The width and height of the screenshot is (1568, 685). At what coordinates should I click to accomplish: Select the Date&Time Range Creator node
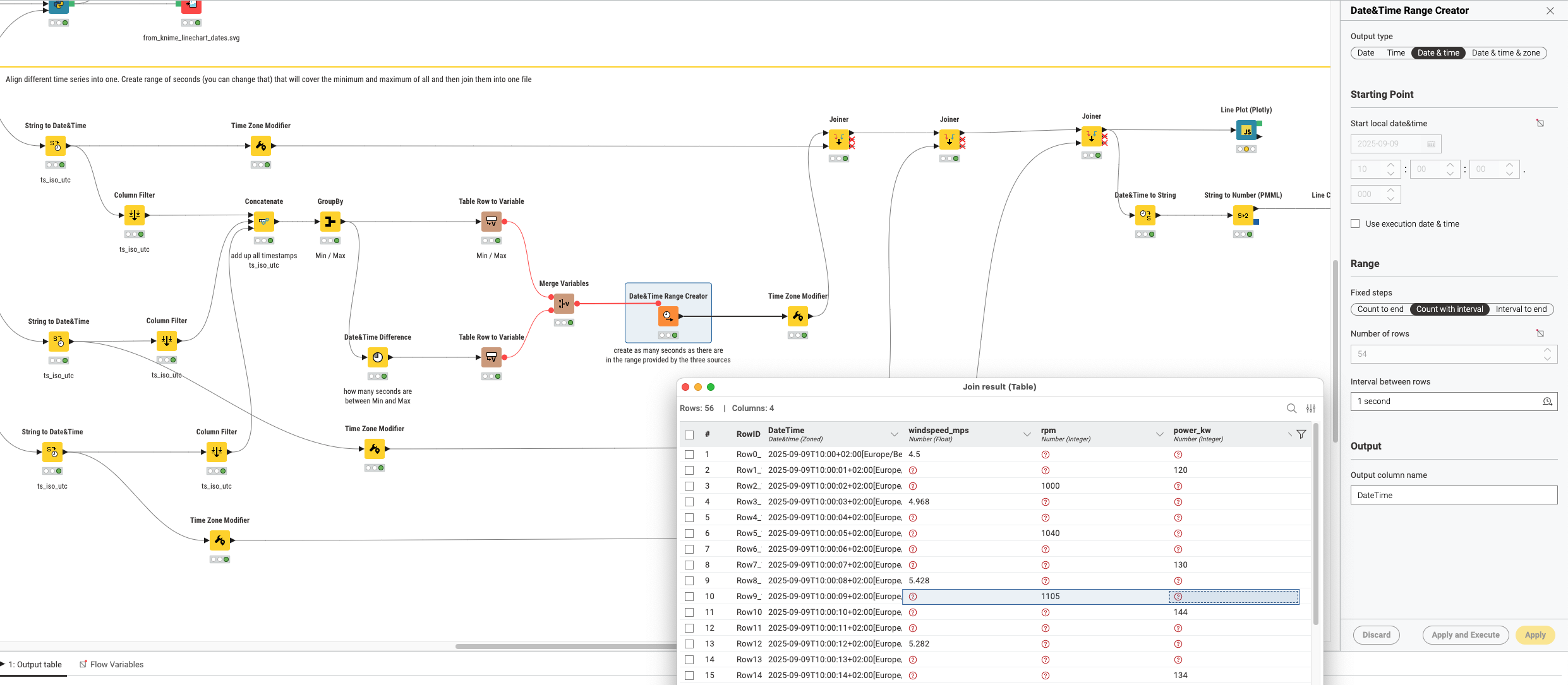668,316
